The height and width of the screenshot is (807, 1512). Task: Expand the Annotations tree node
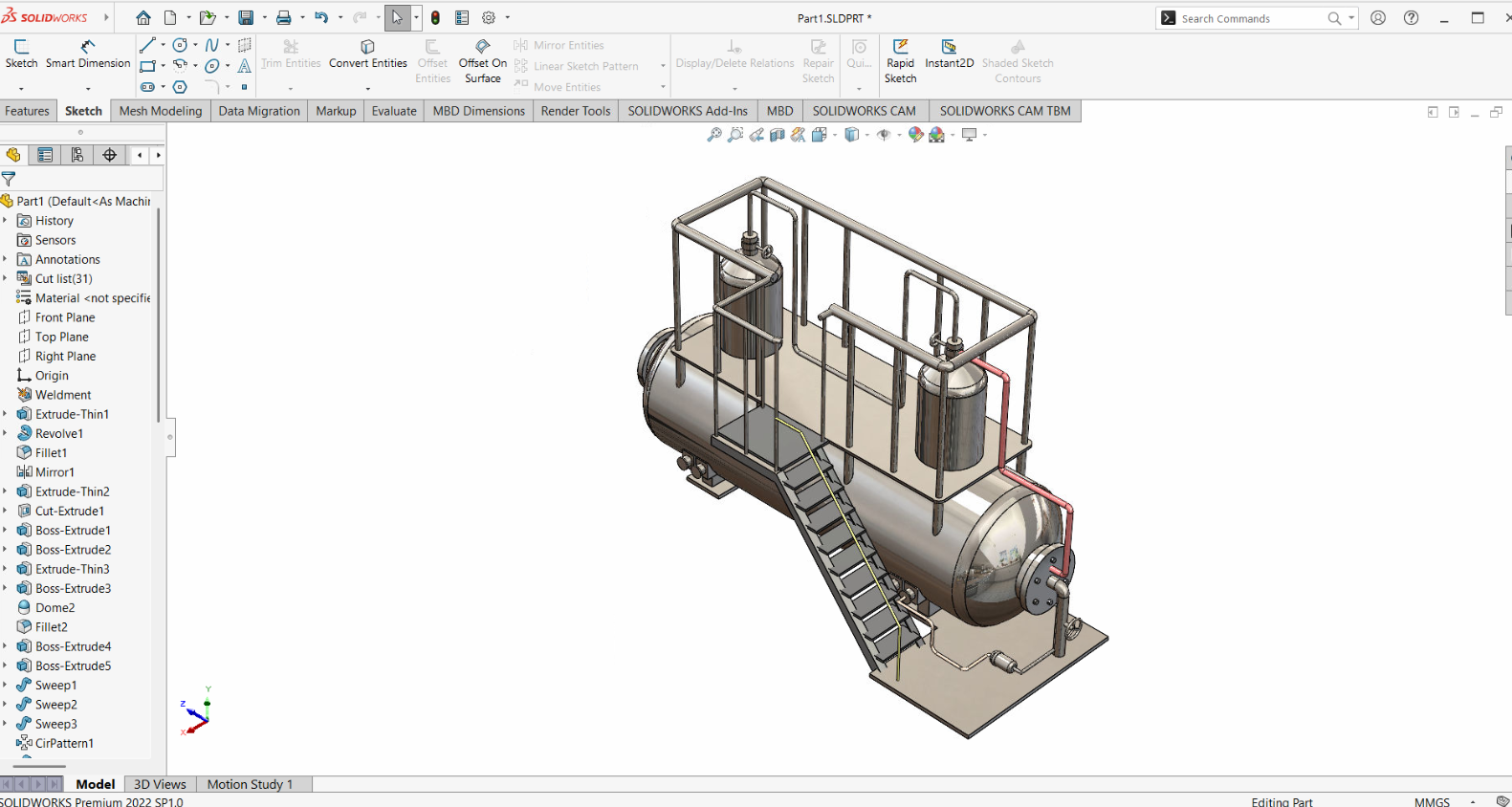point(5,259)
